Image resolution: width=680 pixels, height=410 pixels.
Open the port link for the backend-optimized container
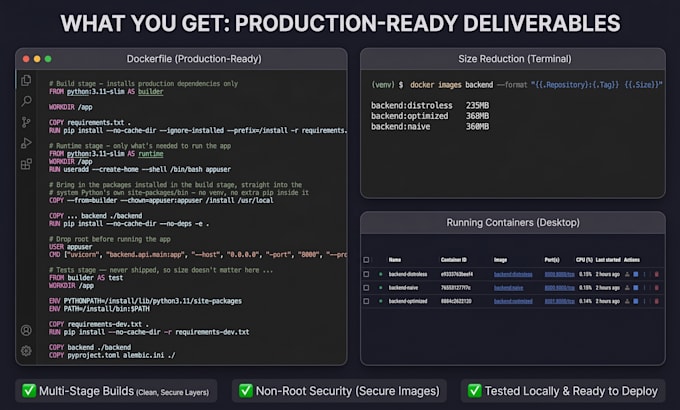coord(559,301)
